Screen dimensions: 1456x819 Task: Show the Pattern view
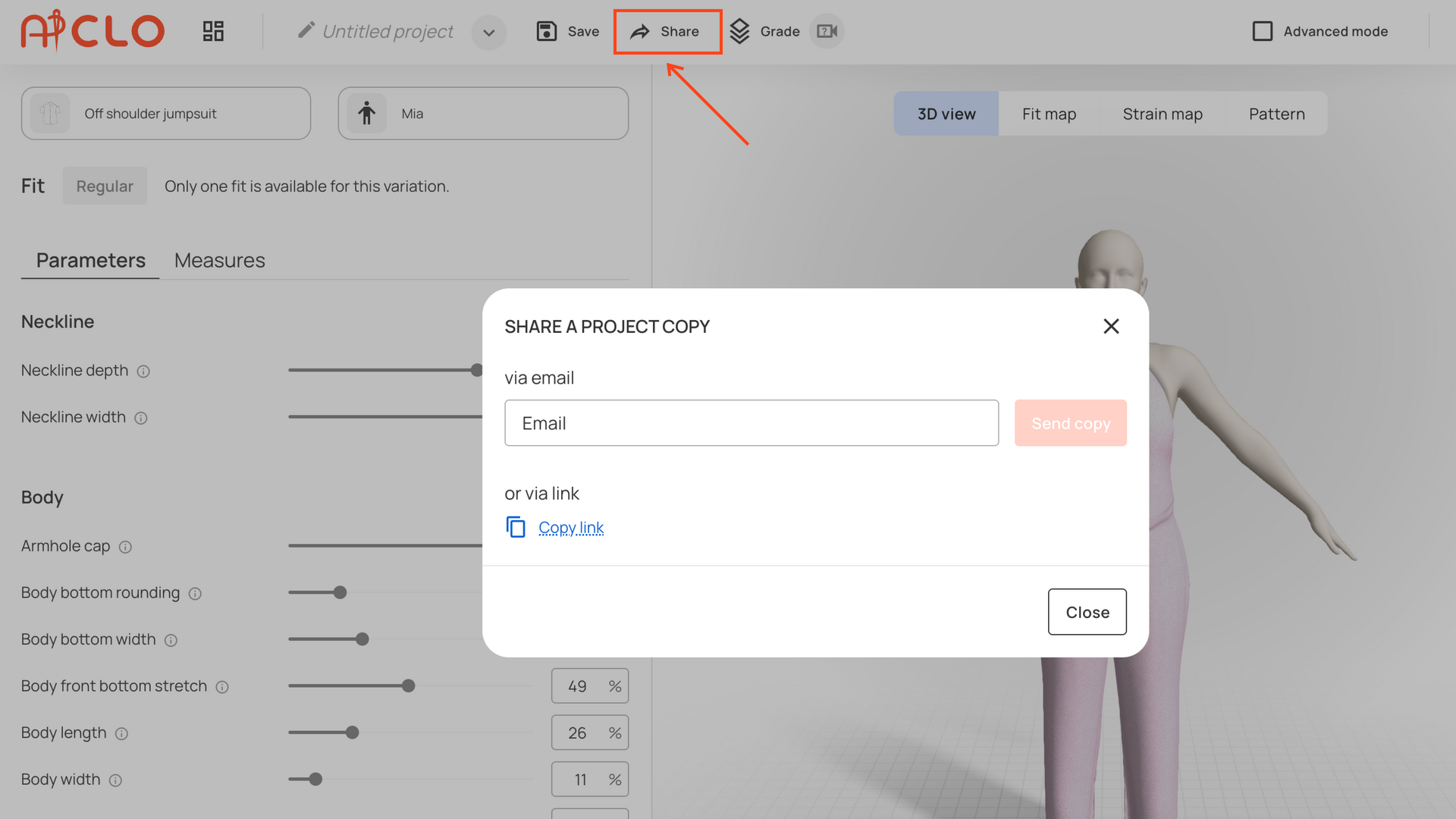[x=1277, y=114]
